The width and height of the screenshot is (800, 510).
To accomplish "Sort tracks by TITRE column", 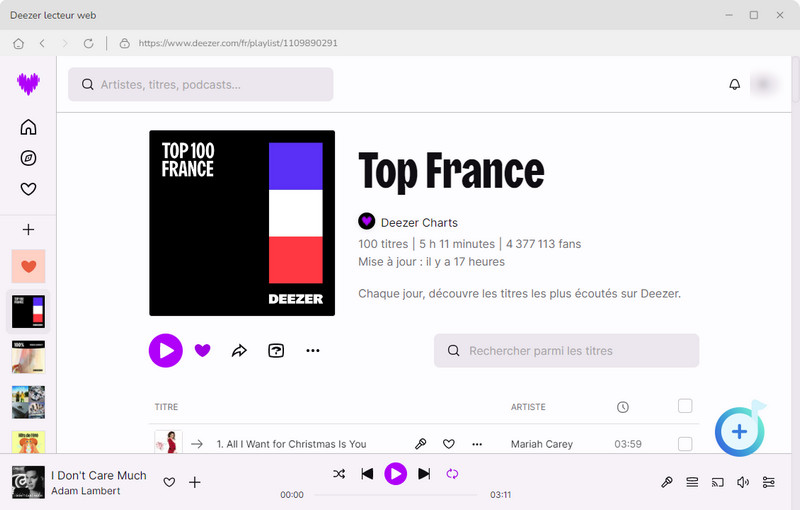I will [x=166, y=407].
